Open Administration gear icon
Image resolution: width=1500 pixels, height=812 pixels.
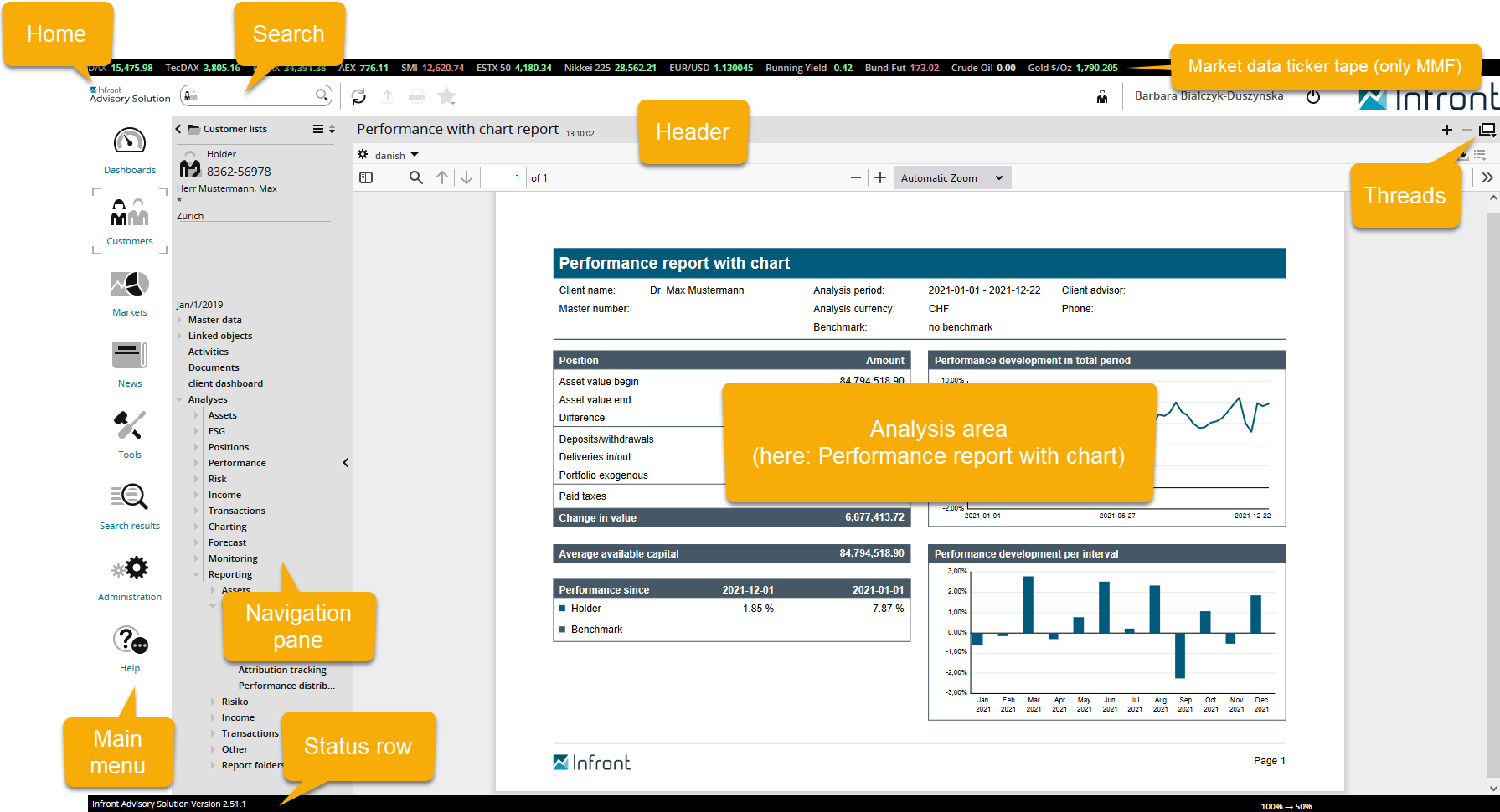click(130, 570)
